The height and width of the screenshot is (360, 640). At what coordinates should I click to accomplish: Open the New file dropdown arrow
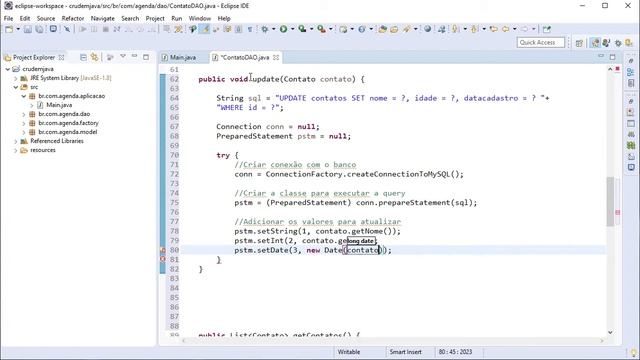[18, 29]
